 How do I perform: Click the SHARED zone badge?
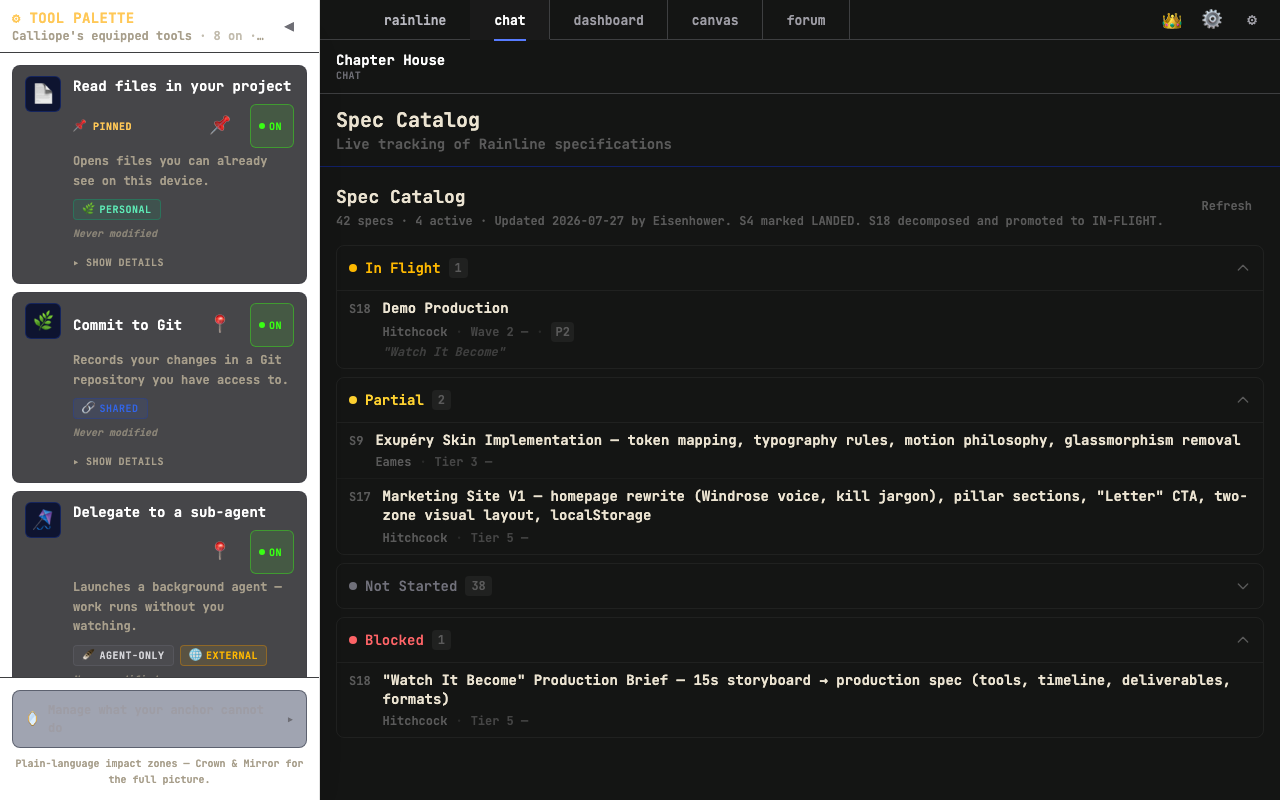[110, 408]
